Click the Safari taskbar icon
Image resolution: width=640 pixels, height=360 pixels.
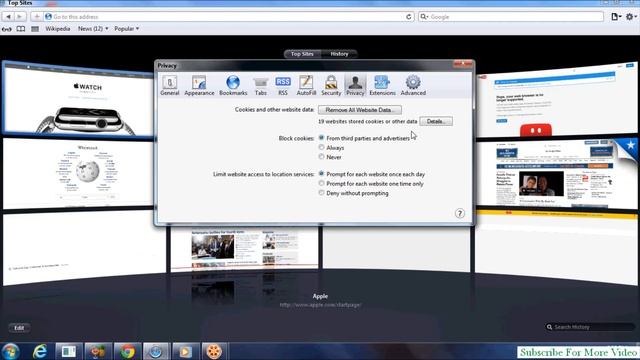(x=156, y=351)
